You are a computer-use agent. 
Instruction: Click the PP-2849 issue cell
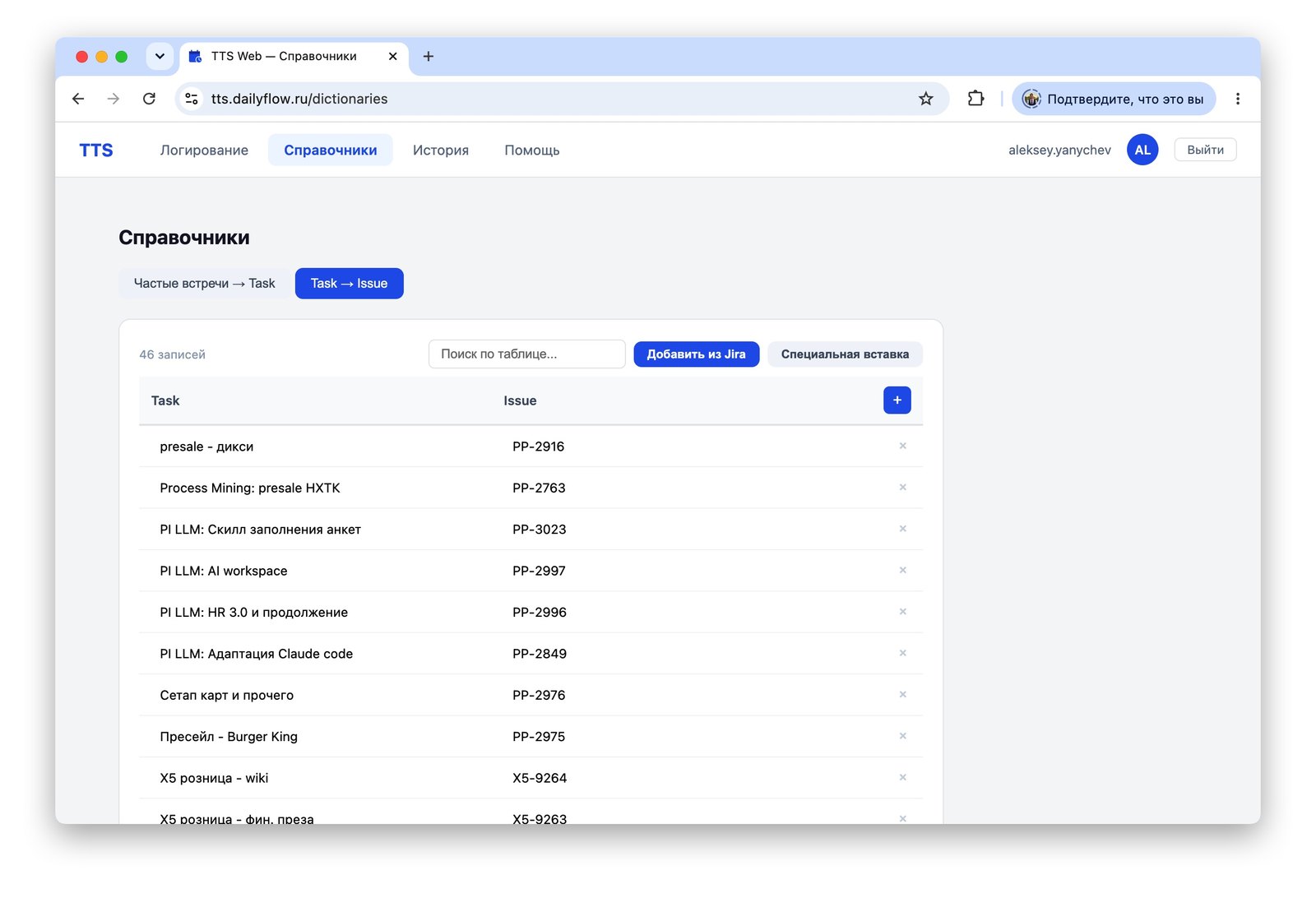[x=540, y=654]
